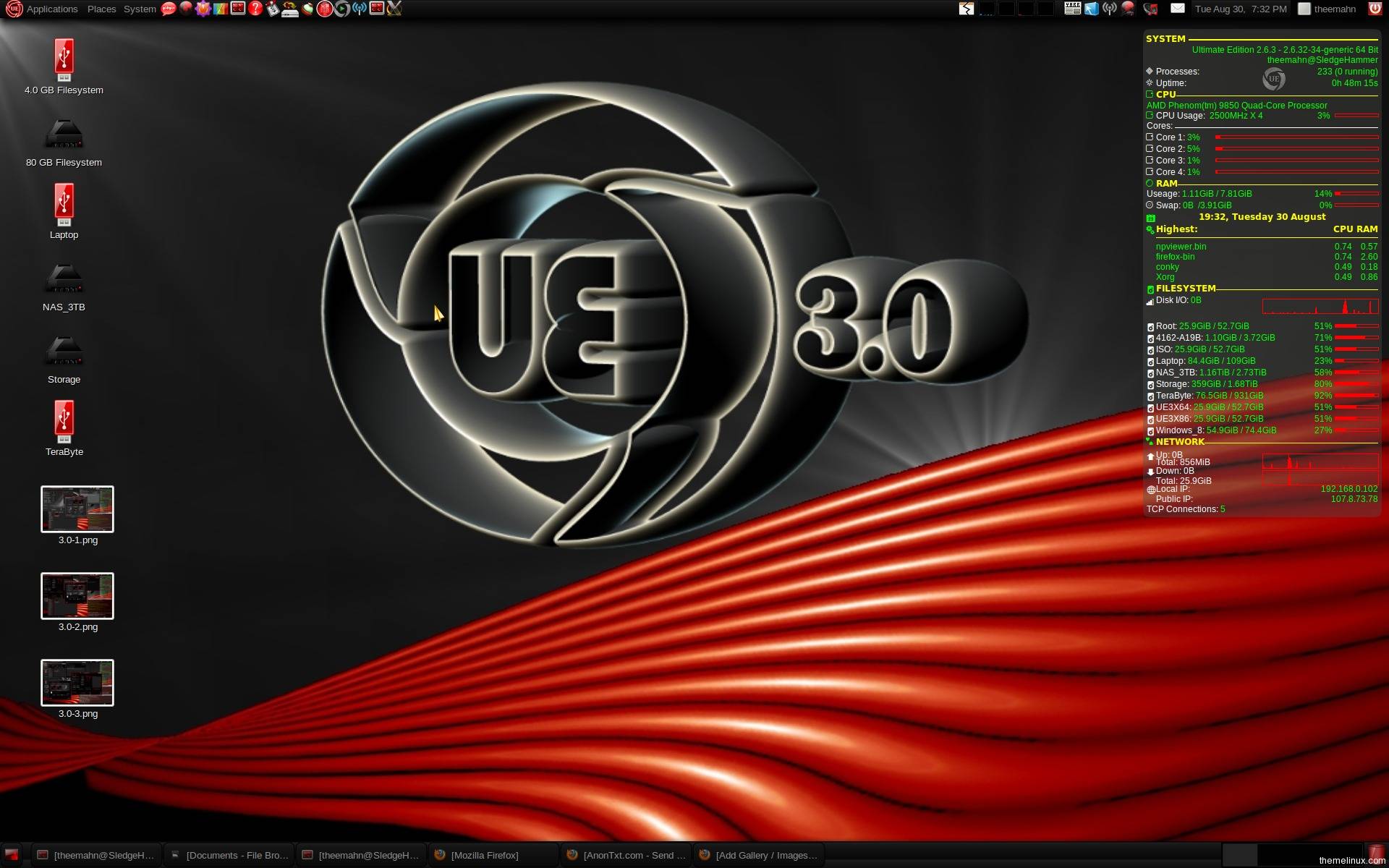Screen dimensions: 1389x868
Task: Open the keyboard layout applet icon
Action: [x=1073, y=9]
